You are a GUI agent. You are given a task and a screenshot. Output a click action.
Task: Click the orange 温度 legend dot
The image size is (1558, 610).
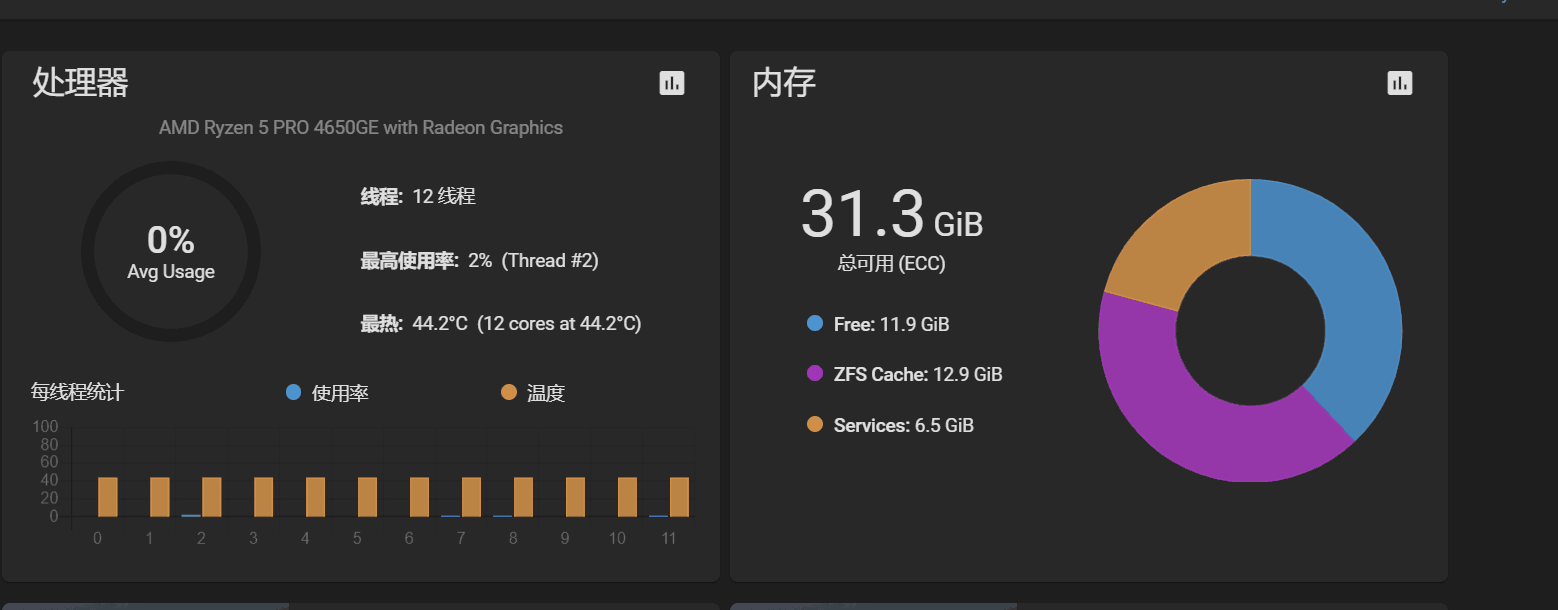509,393
